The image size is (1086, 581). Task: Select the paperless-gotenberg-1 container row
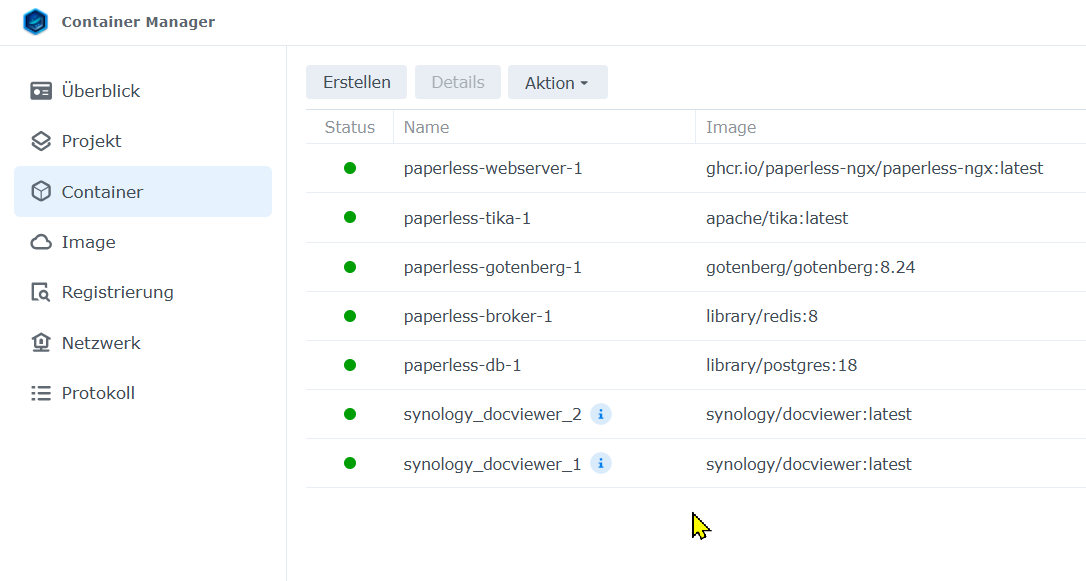tap(492, 267)
